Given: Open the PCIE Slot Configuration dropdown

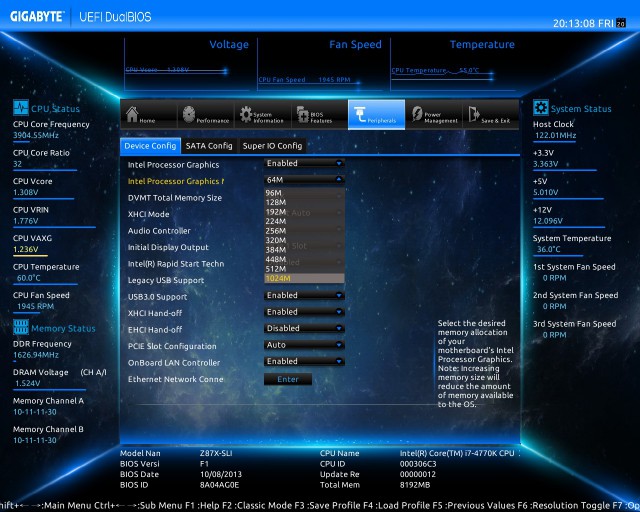Looking at the screenshot, I should 304,345.
